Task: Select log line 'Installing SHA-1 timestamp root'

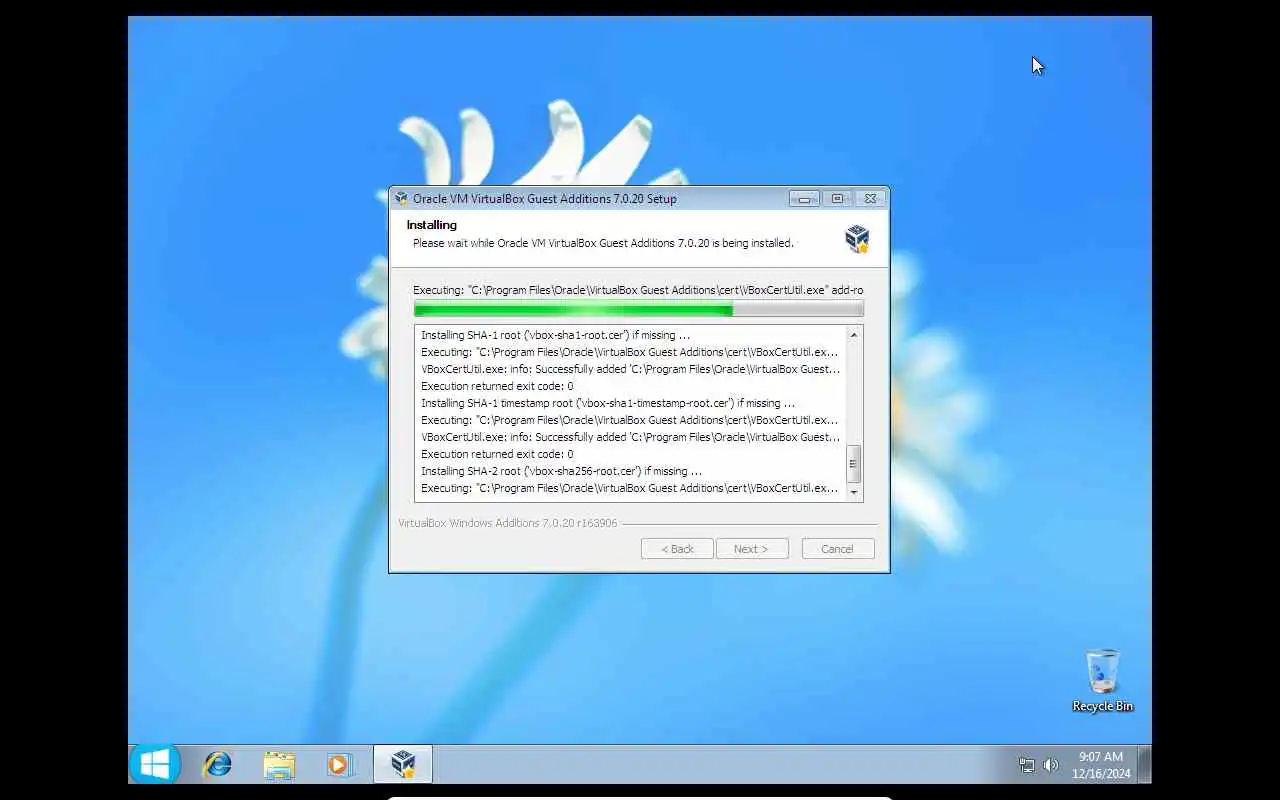Action: pos(607,403)
